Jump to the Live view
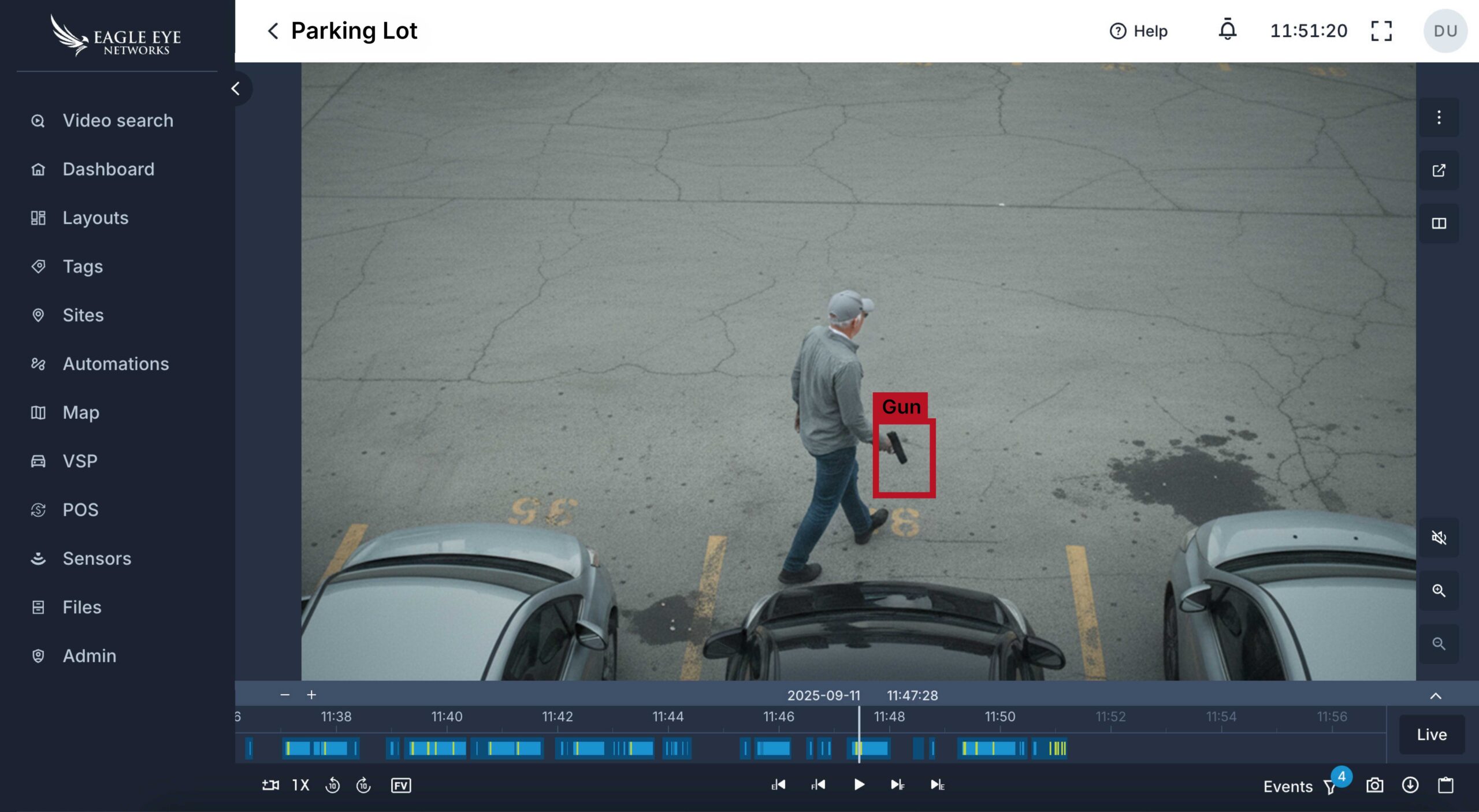 1431,735
